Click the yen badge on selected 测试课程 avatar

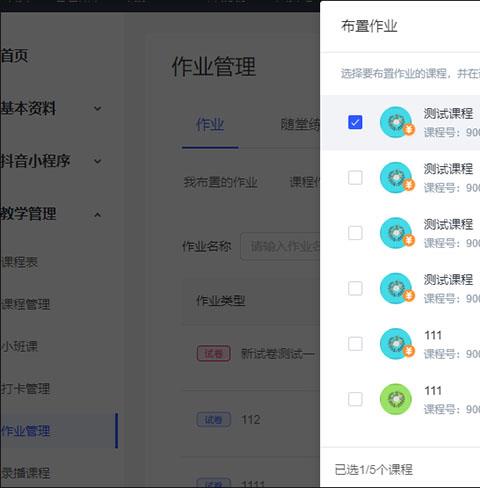(409, 129)
